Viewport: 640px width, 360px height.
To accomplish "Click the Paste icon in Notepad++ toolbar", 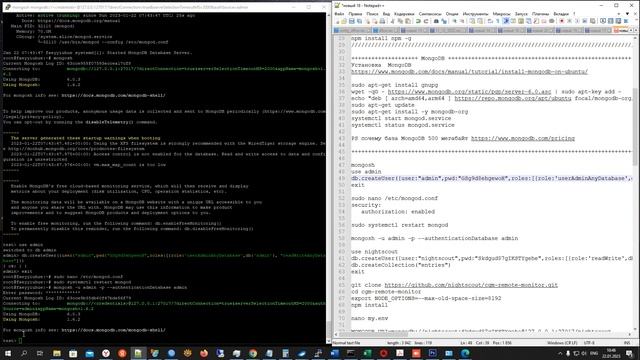I will [408, 21].
